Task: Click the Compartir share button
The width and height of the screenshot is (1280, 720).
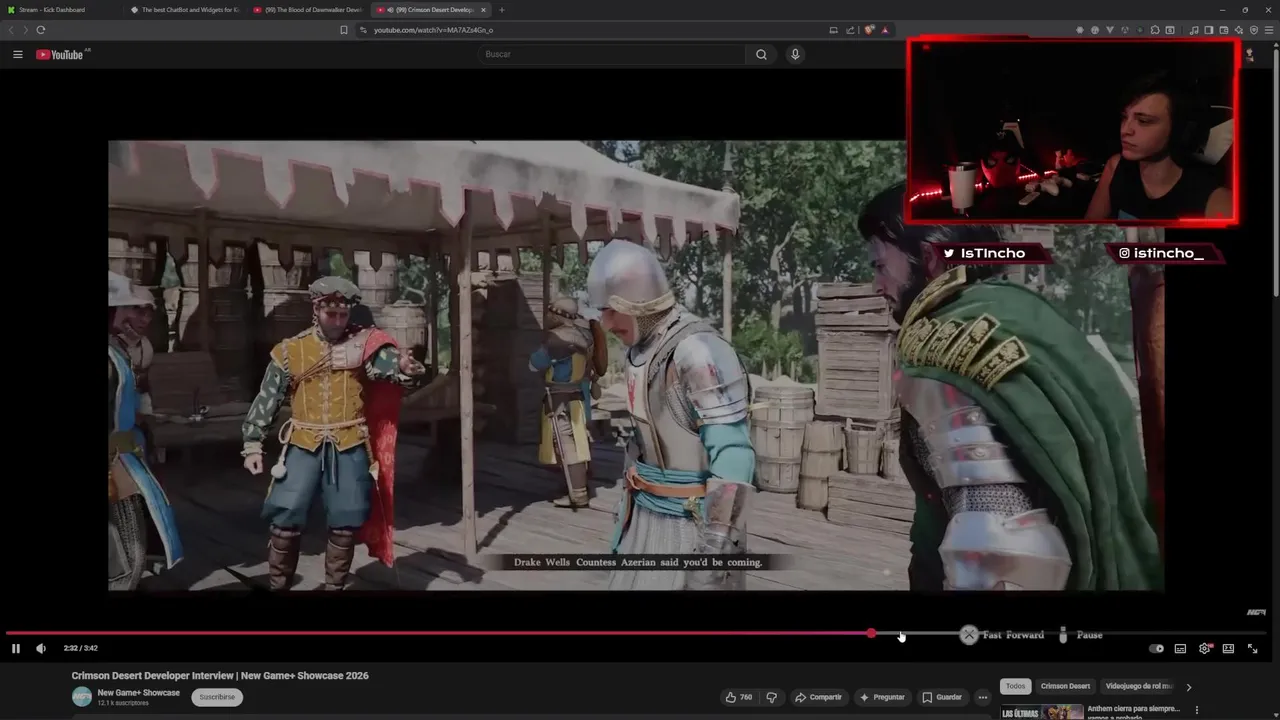Action: coord(818,697)
